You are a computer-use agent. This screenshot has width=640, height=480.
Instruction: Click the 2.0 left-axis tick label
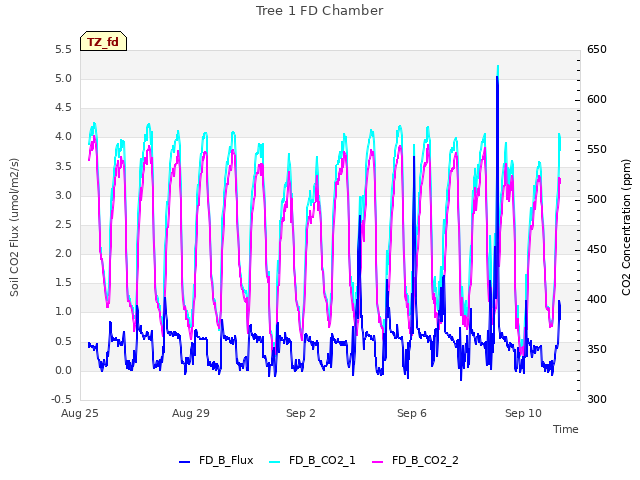click(63, 253)
